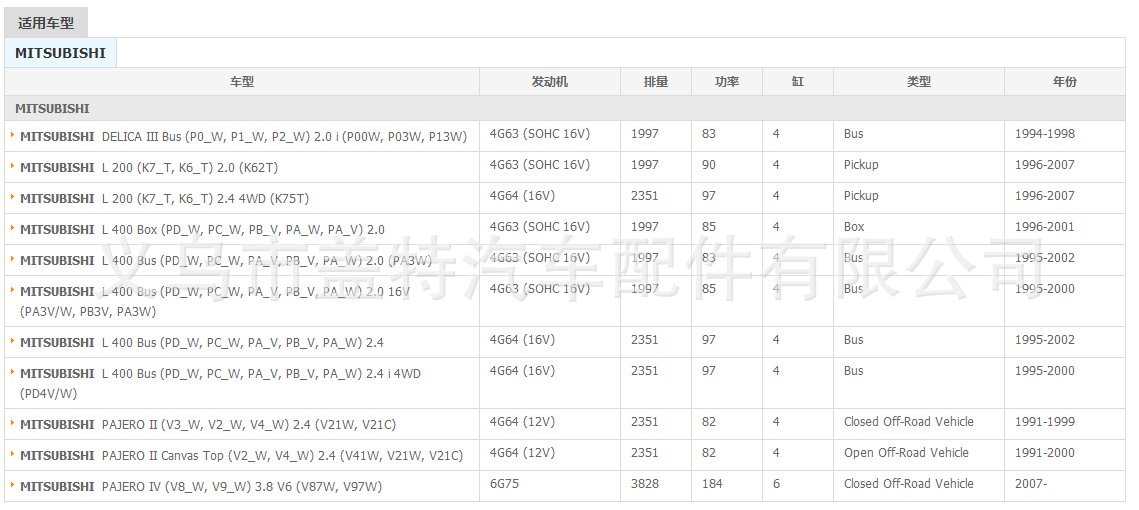Select engine 4G64 (16V) in L 200 4WD row
The height and width of the screenshot is (510, 1139).
click(522, 195)
